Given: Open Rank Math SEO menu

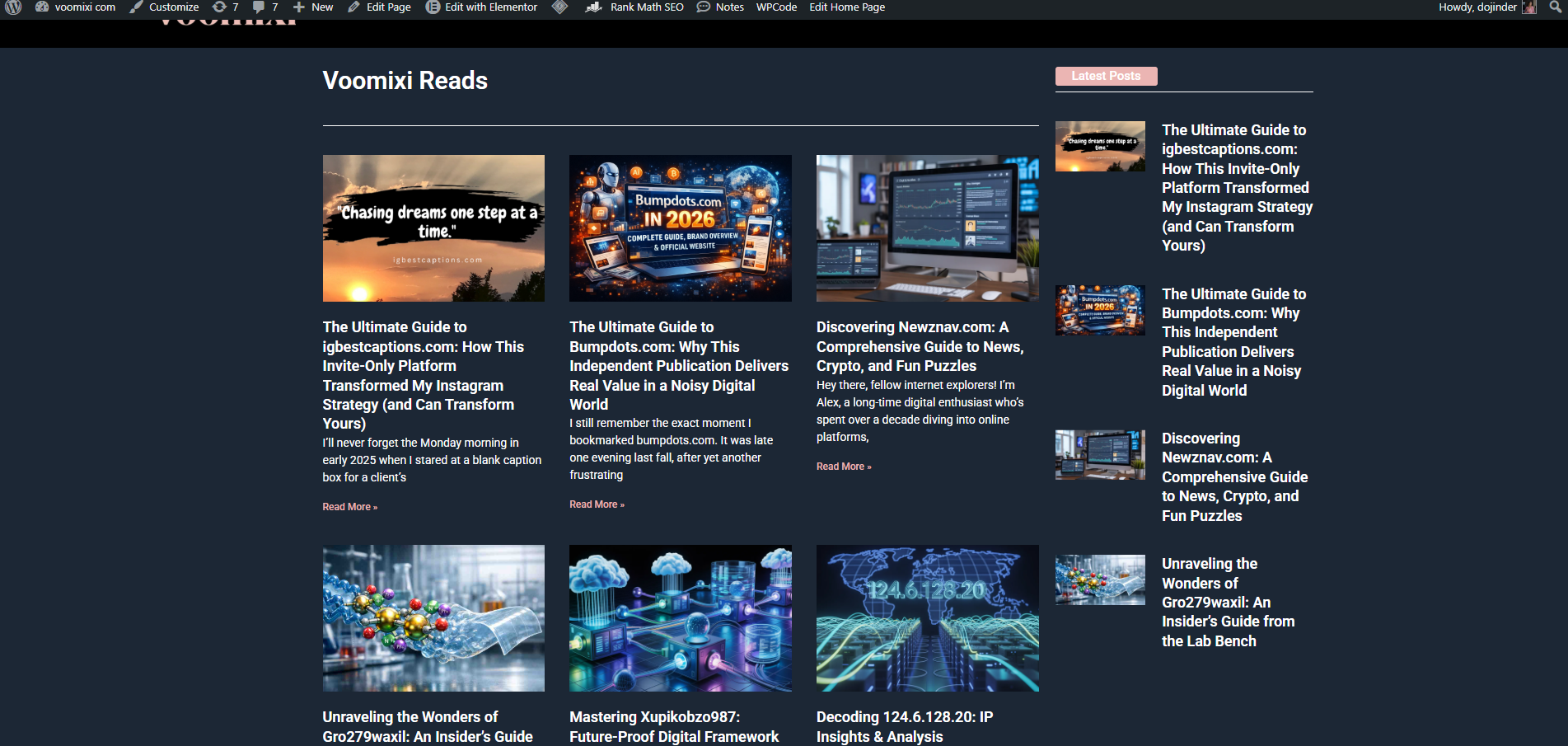Looking at the screenshot, I should (634, 7).
